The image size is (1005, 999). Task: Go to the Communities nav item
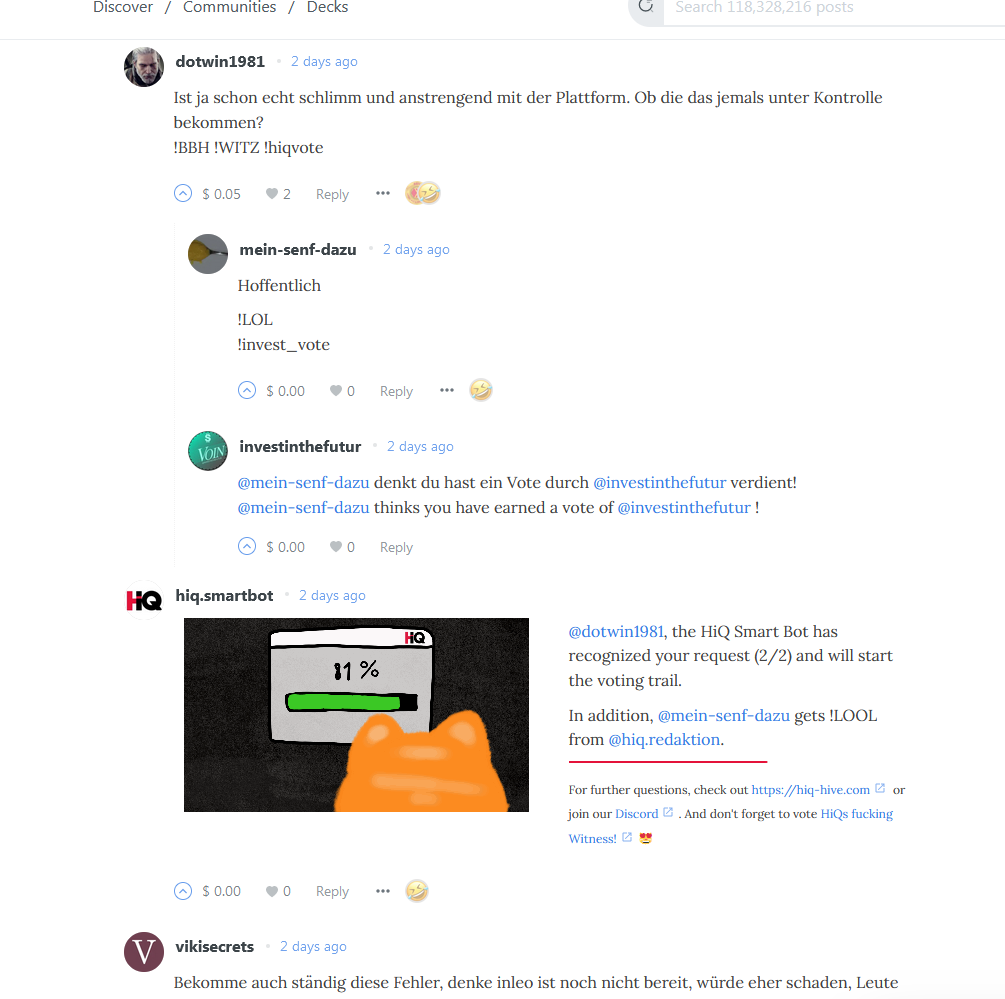[229, 7]
